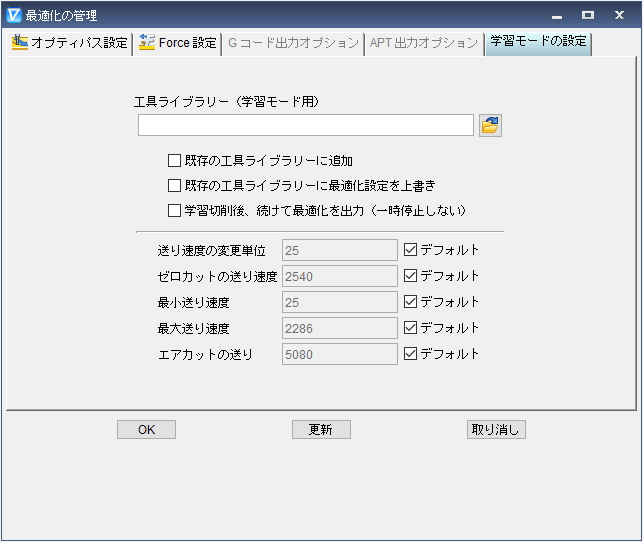Minimize the 最適化の管理 dialog
This screenshot has width=643, height=542.
tap(557, 15)
